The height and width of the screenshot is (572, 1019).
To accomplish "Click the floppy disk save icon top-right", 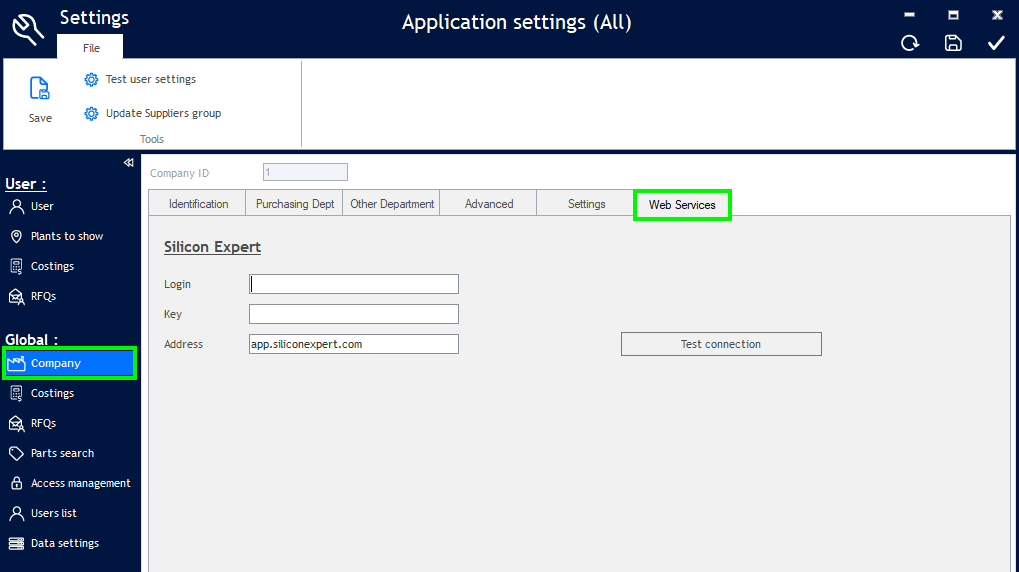I will pos(953,43).
